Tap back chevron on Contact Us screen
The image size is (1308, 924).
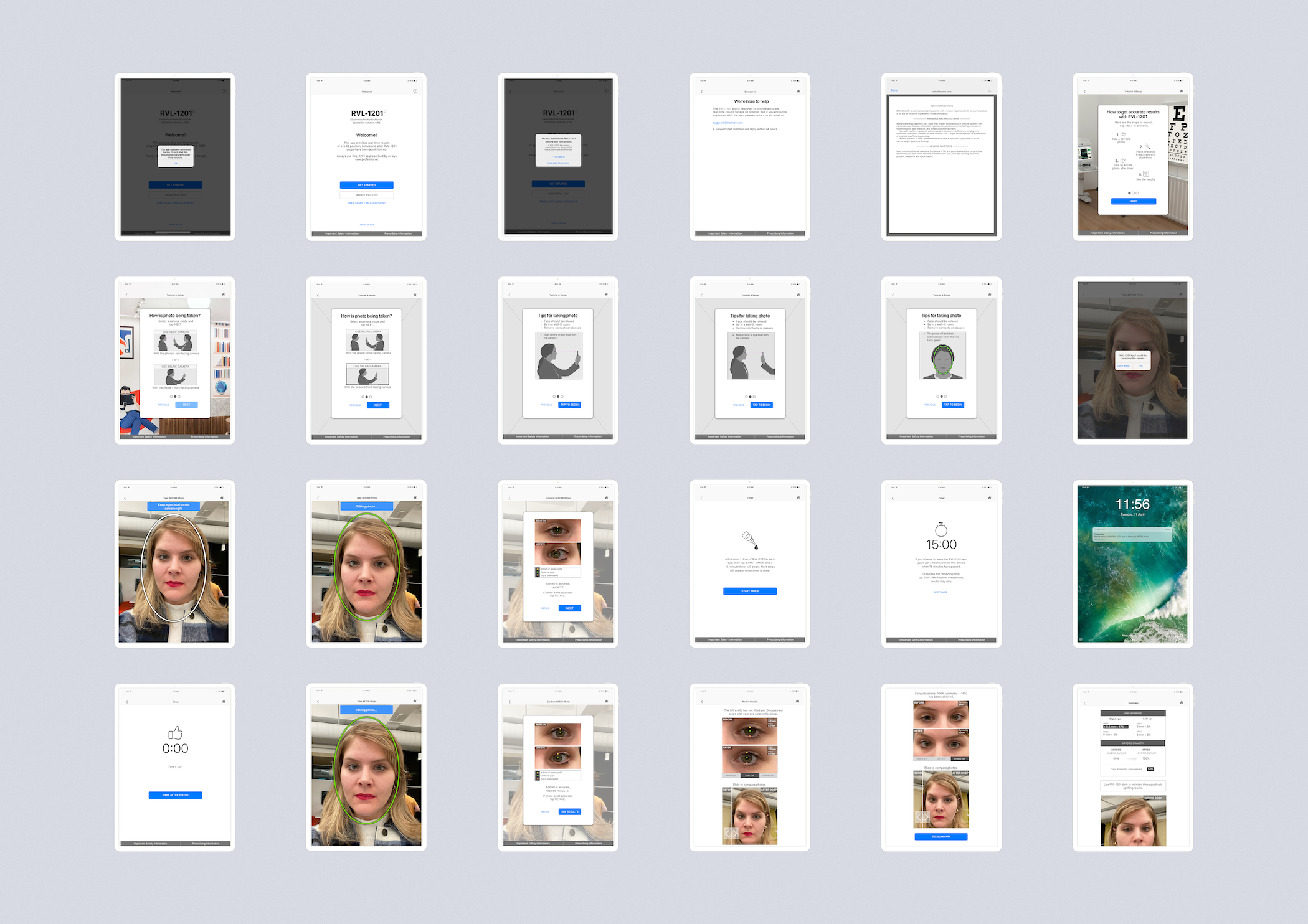coord(702,92)
